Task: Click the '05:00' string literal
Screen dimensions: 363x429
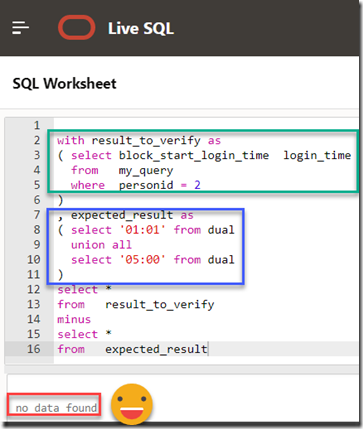Action: click(143, 260)
